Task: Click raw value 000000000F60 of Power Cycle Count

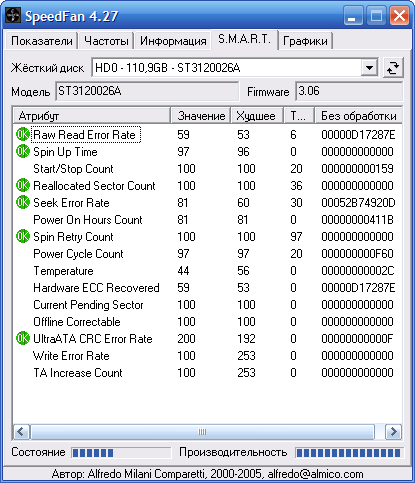Action: point(357,254)
